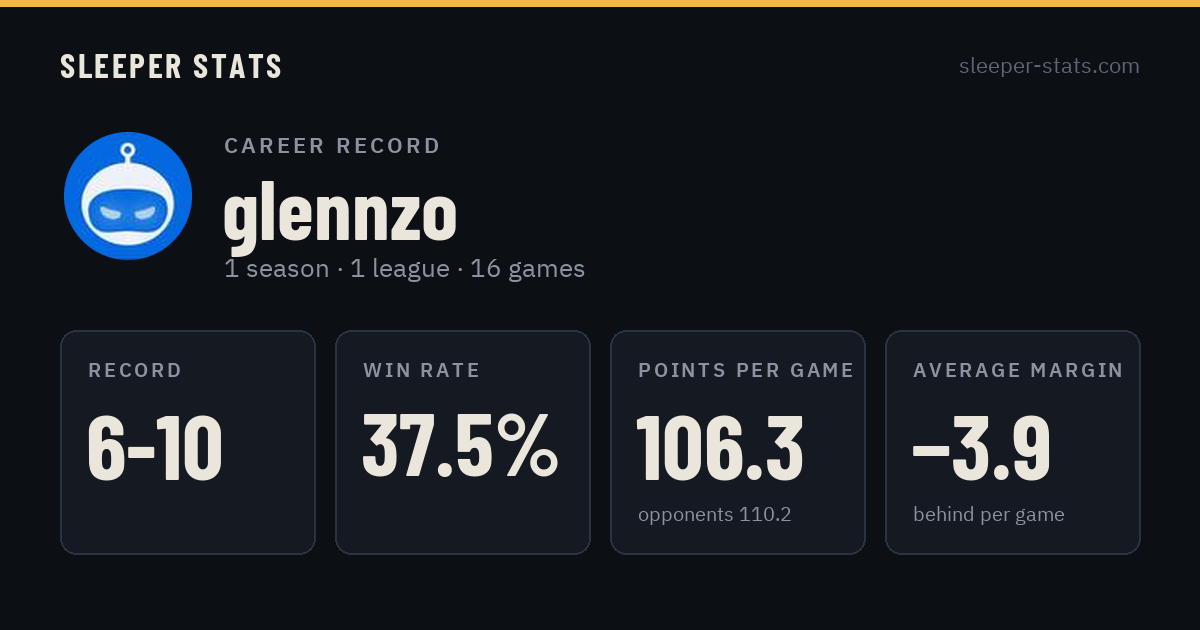Click the opponents 110.2 subtext
Screen dimensions: 1200x630
(714, 515)
